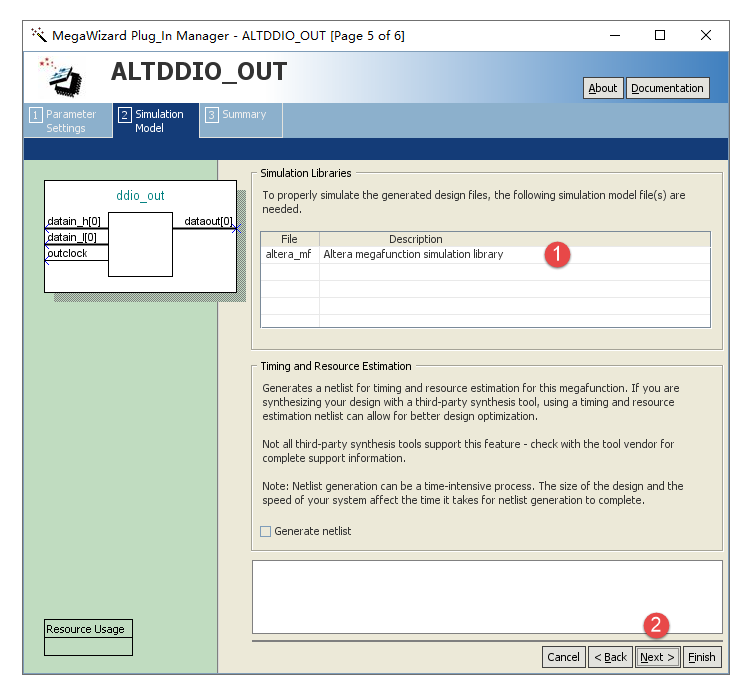Image resolution: width=753 pixels, height=691 pixels.
Task: Click the ddio_out block title
Action: (x=140, y=195)
